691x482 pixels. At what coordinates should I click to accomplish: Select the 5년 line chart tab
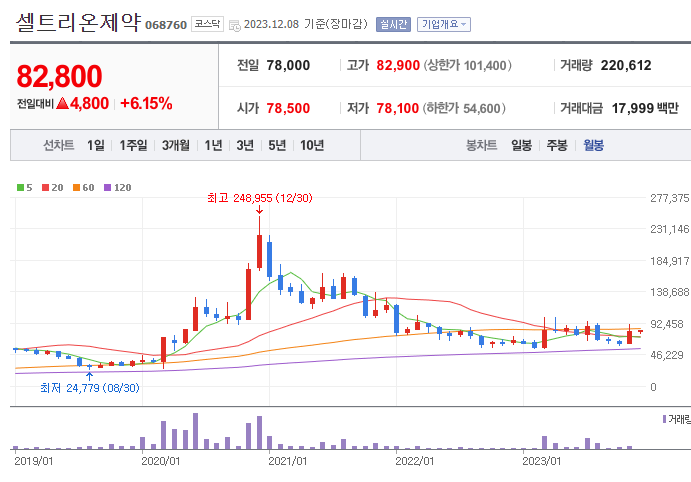pos(277,145)
